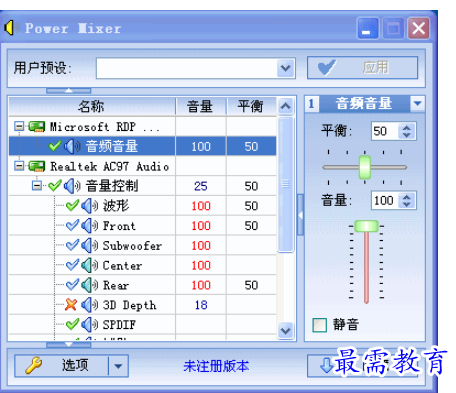456x393 pixels.
Task: Collapse the Realtek AC97 Audio node
Action: [x=19, y=166]
